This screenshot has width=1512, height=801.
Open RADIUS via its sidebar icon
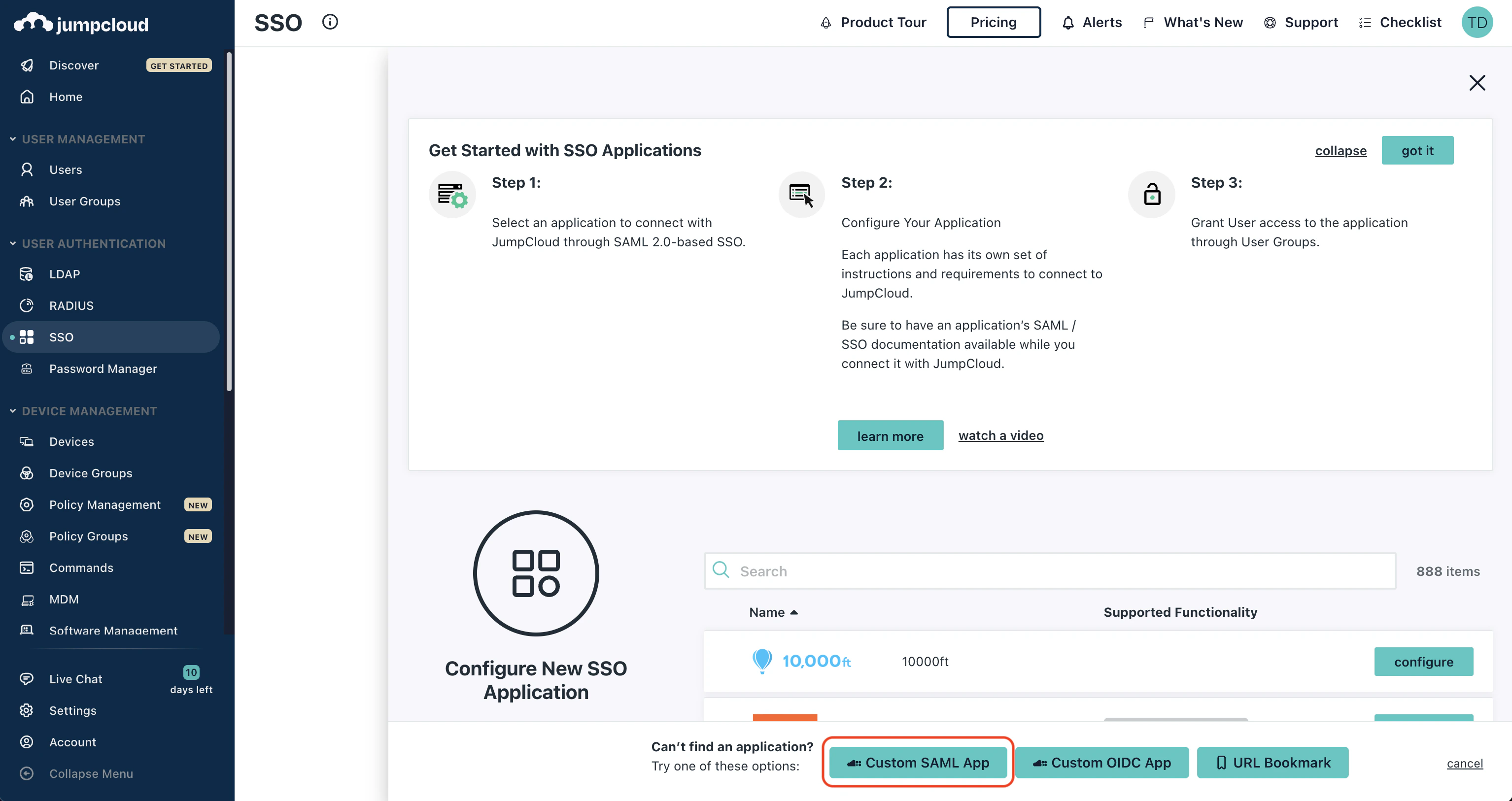(27, 306)
